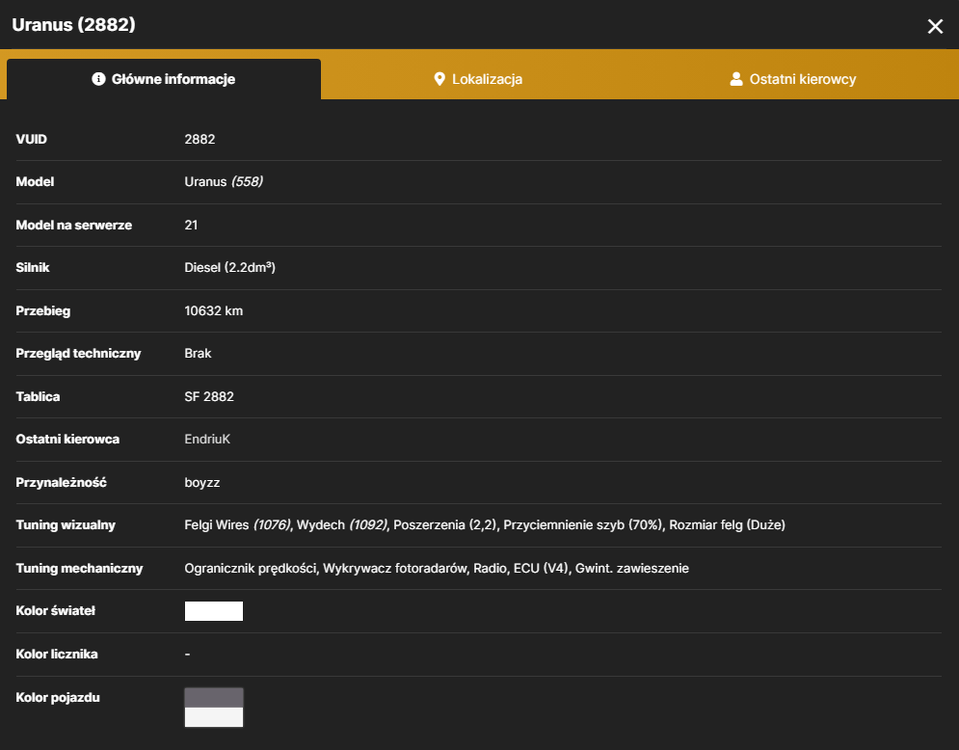Close the Uranus (2882) dialog
The image size is (959, 750).
935,26
